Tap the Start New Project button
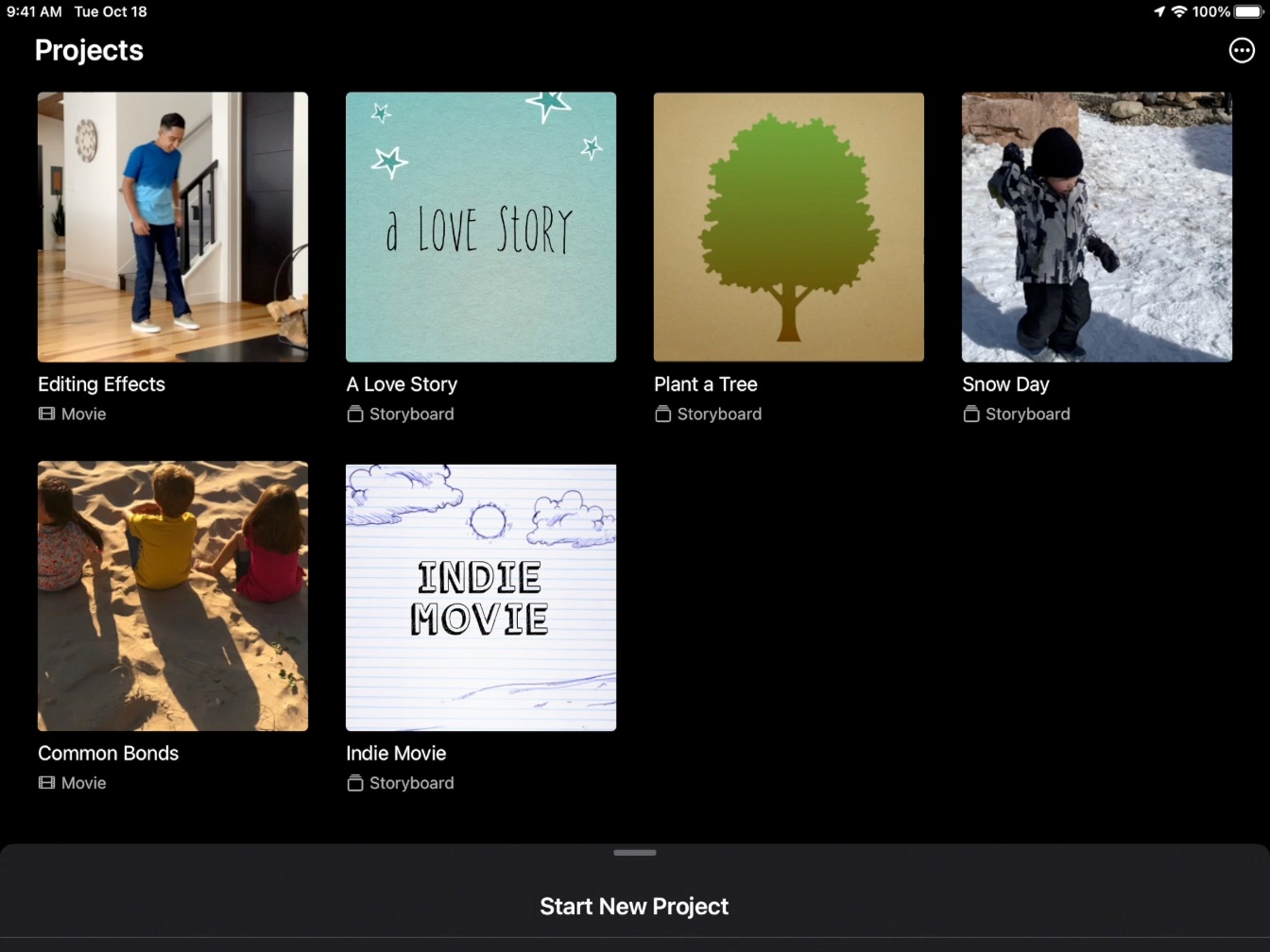This screenshot has width=1270, height=952. (634, 907)
